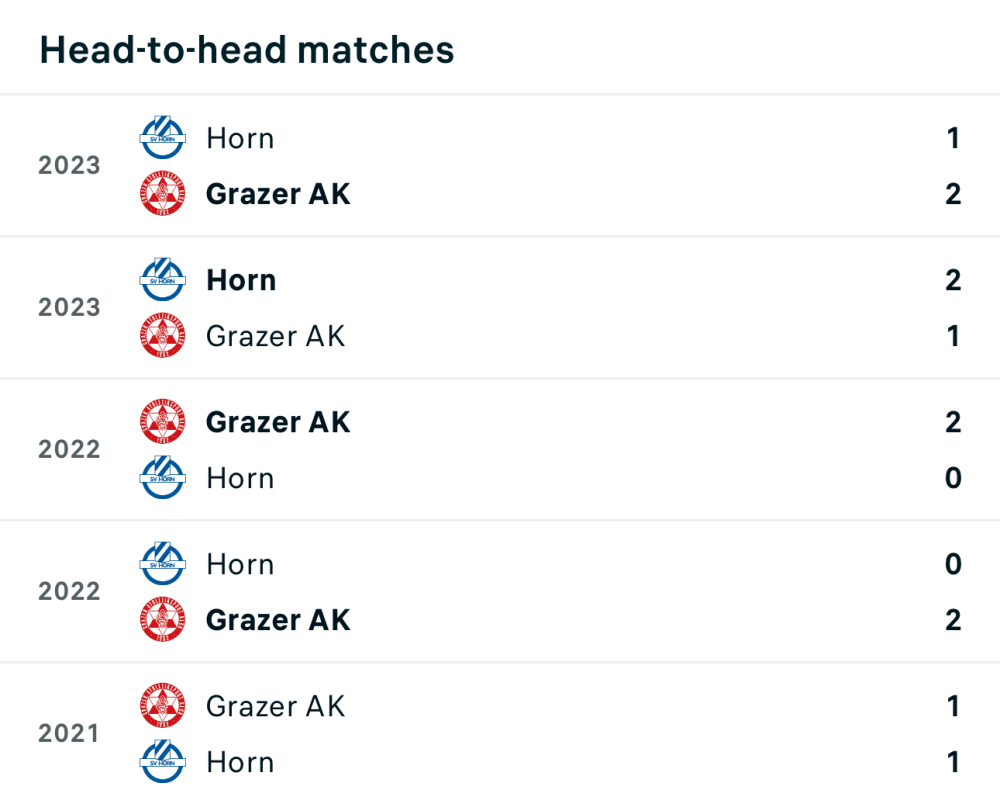The height and width of the screenshot is (790, 1000).
Task: Click Grazer AK crest in 2022 match listing Grazer first
Action: pyautogui.click(x=162, y=422)
